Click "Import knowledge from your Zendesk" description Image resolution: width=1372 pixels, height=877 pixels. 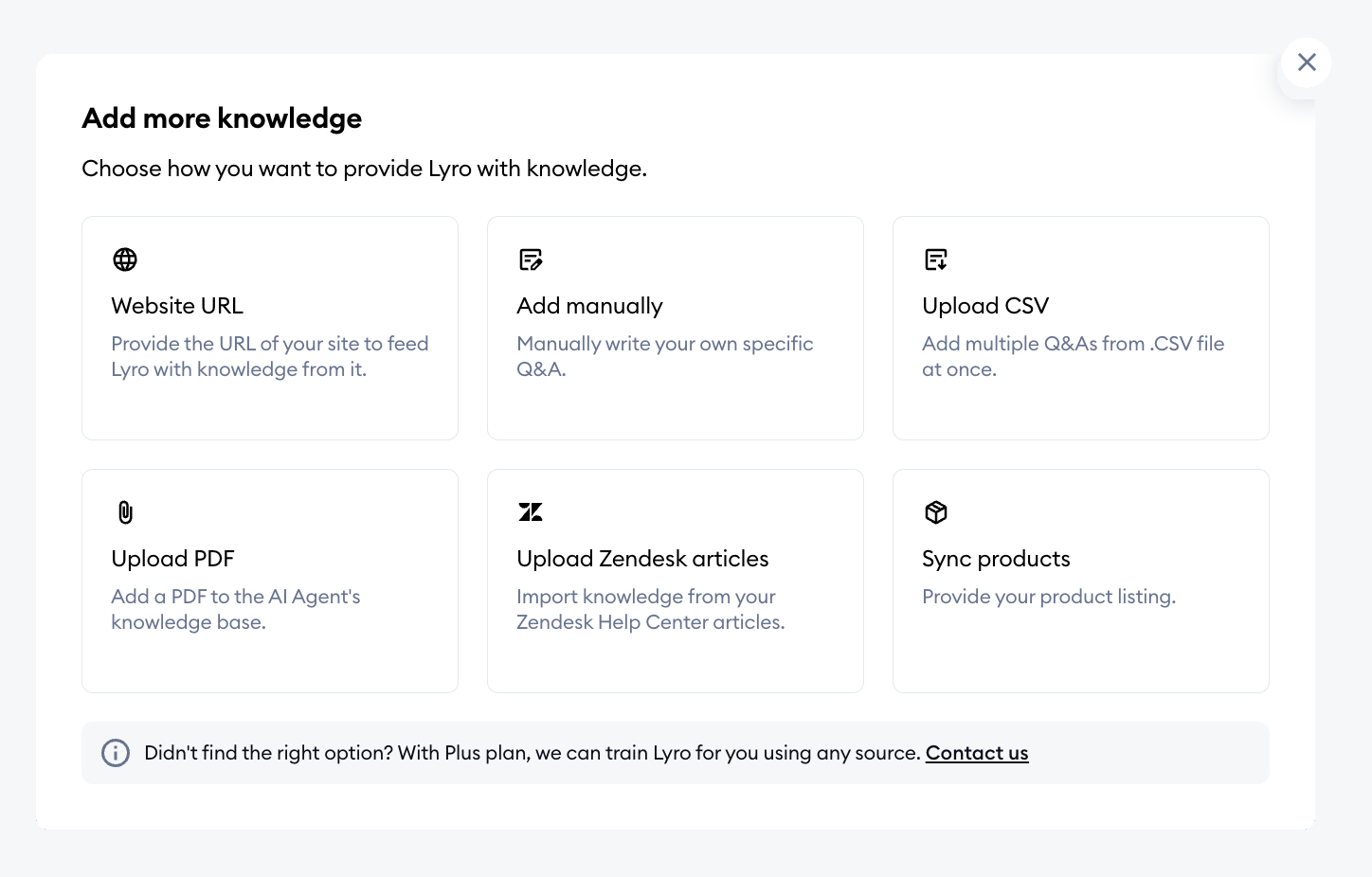click(651, 609)
